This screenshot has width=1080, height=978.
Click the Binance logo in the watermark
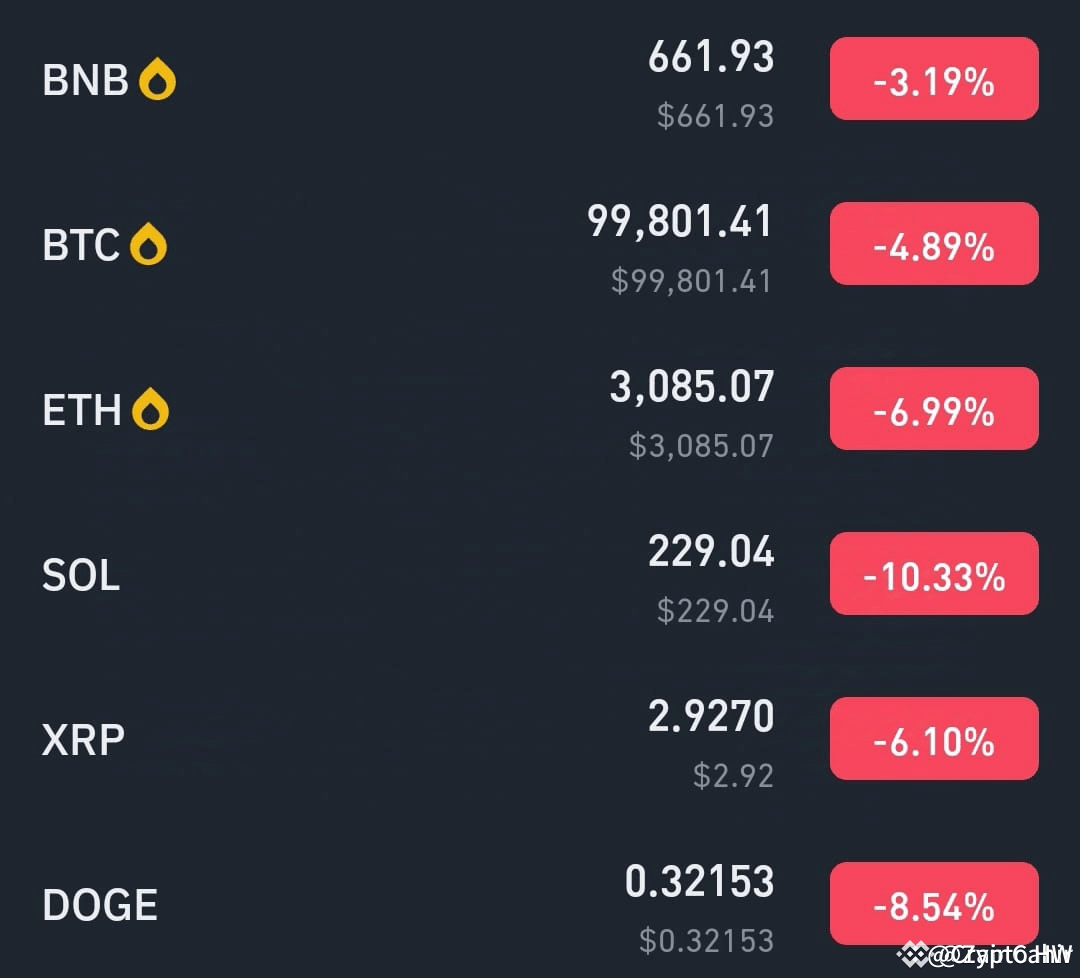tap(911, 955)
